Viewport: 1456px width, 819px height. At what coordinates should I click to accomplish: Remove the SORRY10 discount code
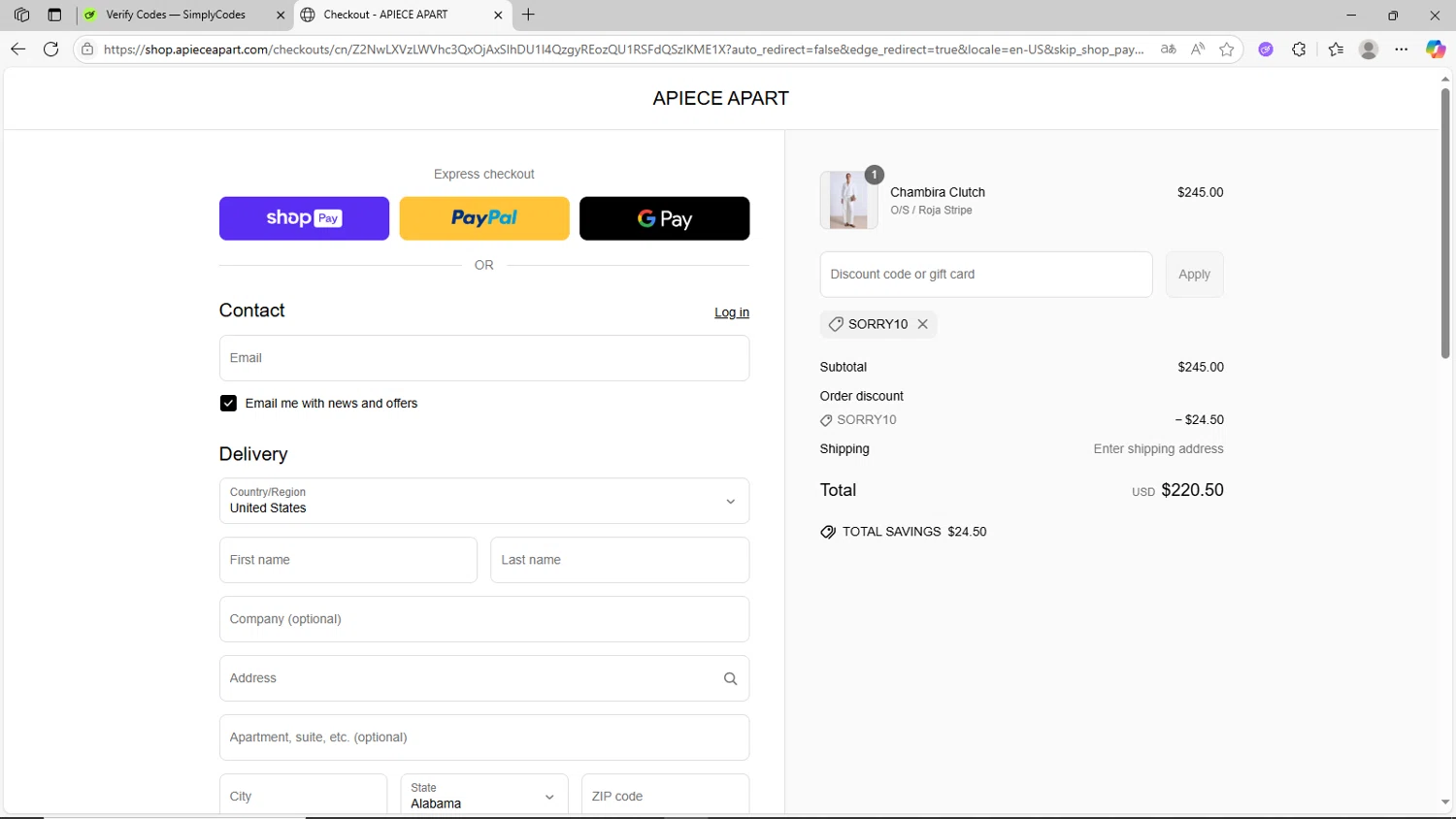pyautogui.click(x=923, y=324)
